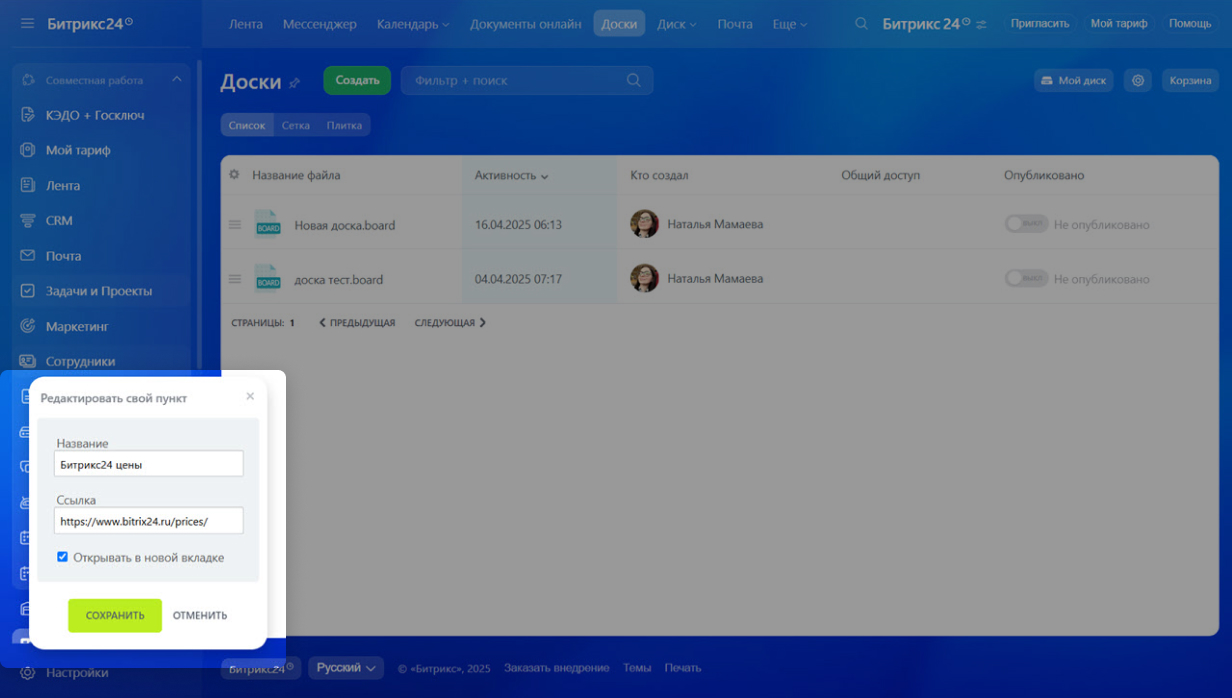Click the file icon of Новая доска.board

coord(268,224)
